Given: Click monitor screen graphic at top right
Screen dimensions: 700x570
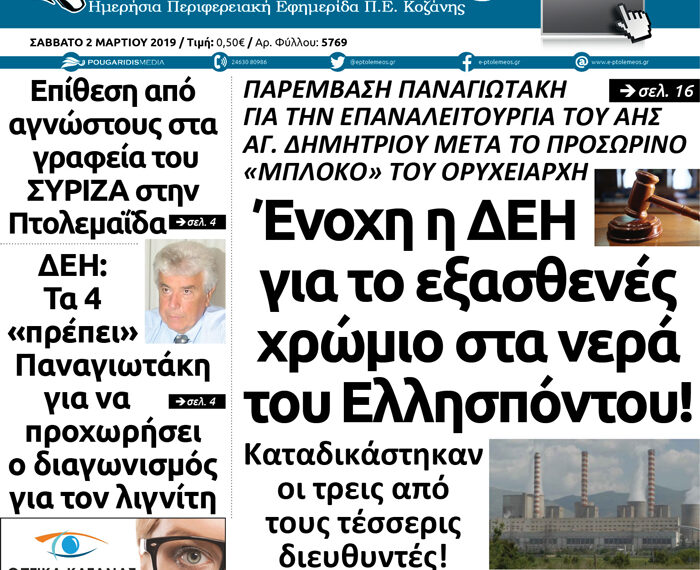Looking at the screenshot, I should click(x=594, y=16).
